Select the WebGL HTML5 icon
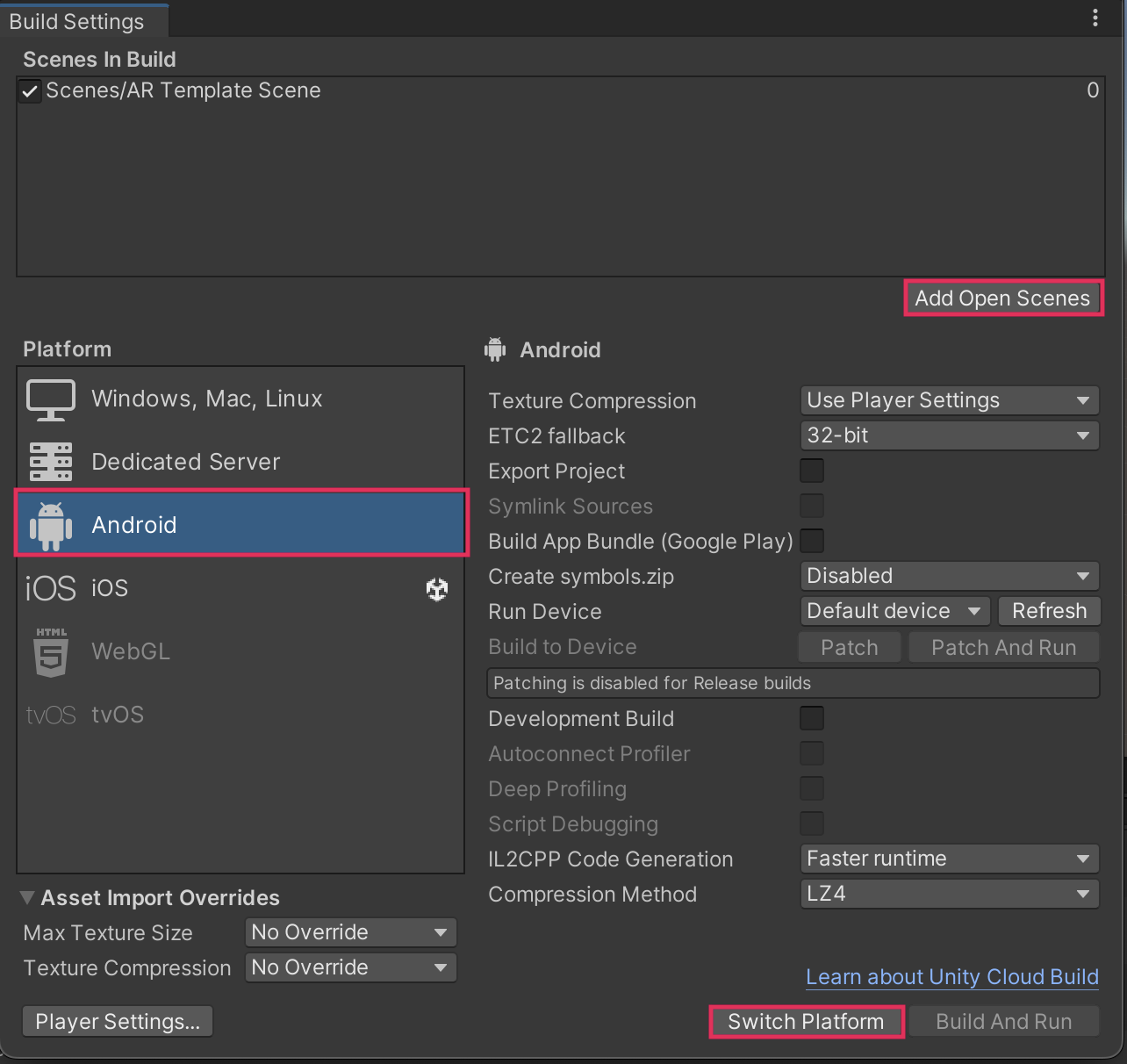Image resolution: width=1127 pixels, height=1064 pixels. click(x=51, y=651)
